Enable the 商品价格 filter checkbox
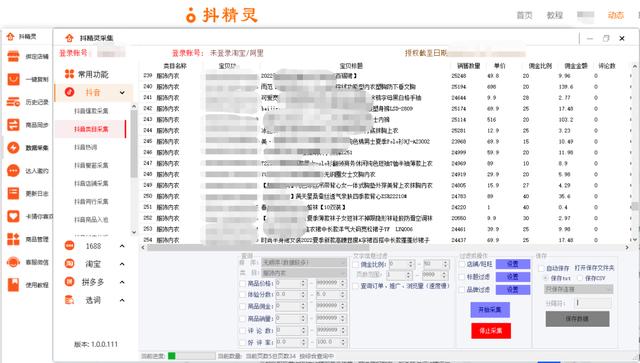640x363 pixels. pyautogui.click(x=242, y=283)
